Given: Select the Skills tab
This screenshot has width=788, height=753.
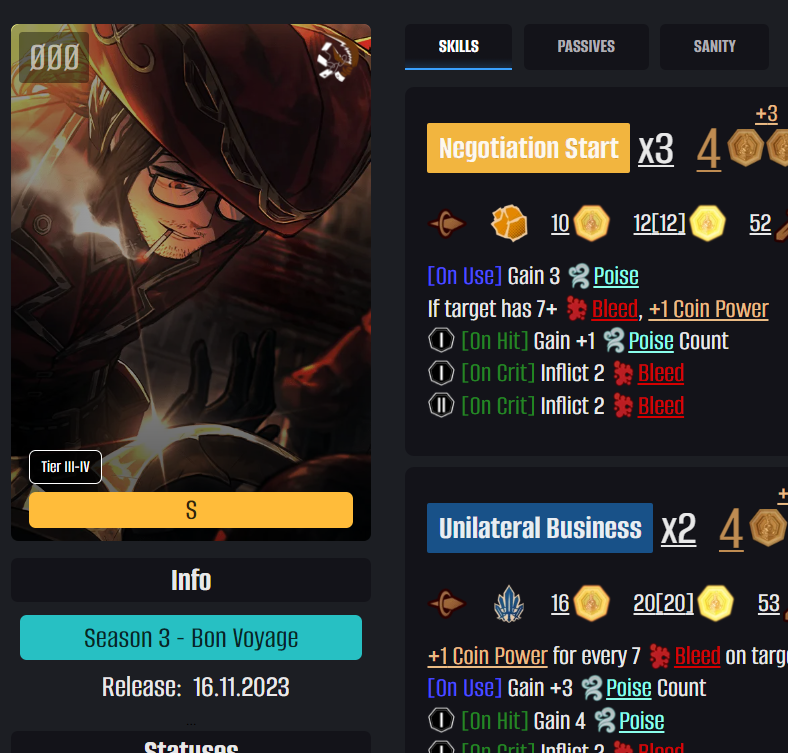Looking at the screenshot, I should (x=458, y=47).
